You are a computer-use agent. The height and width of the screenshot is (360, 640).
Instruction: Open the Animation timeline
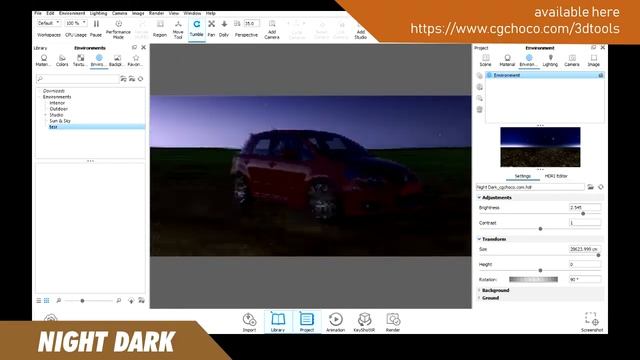[336, 322]
